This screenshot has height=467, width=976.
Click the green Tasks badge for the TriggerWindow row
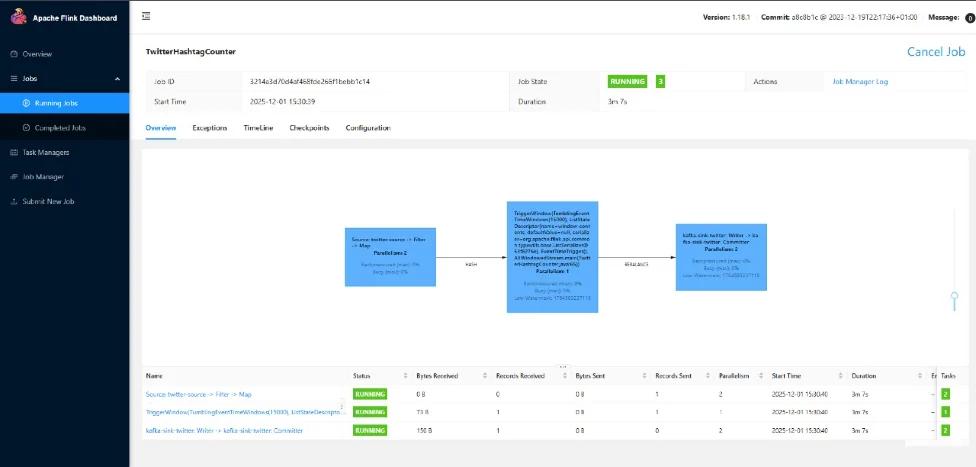(x=946, y=412)
